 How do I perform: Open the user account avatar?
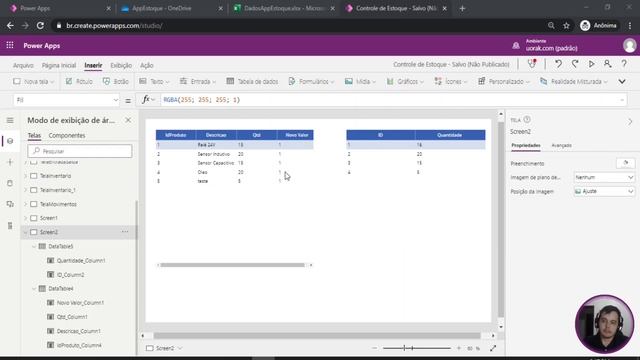coord(630,45)
